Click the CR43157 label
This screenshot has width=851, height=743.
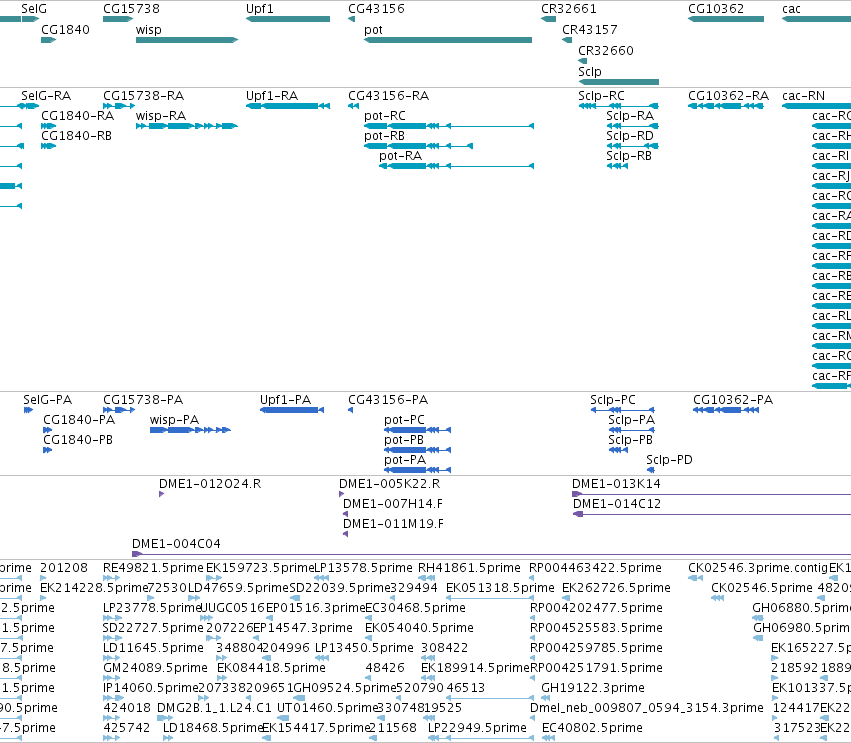[x=589, y=29]
